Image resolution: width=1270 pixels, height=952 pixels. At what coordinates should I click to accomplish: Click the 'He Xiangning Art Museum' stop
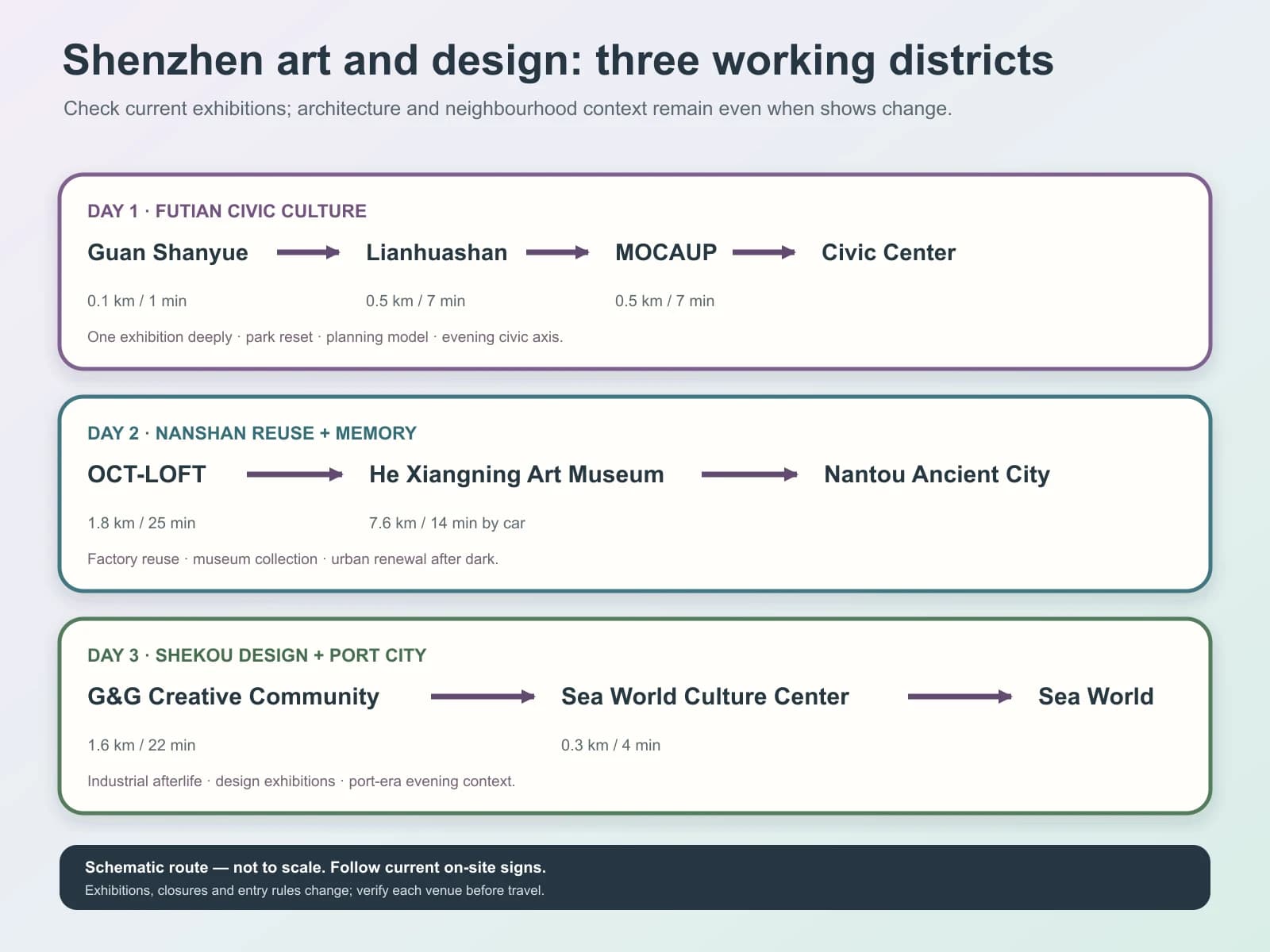[517, 474]
